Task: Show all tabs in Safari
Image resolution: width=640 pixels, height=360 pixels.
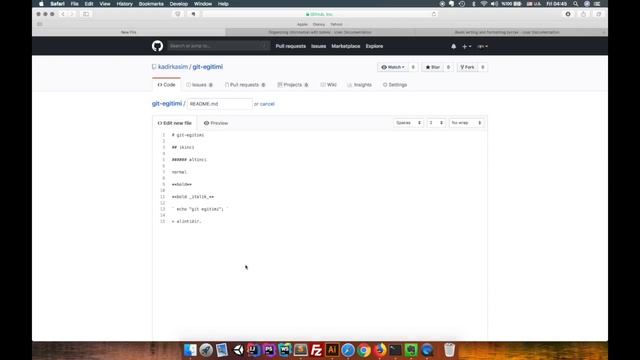Action: 598,14
